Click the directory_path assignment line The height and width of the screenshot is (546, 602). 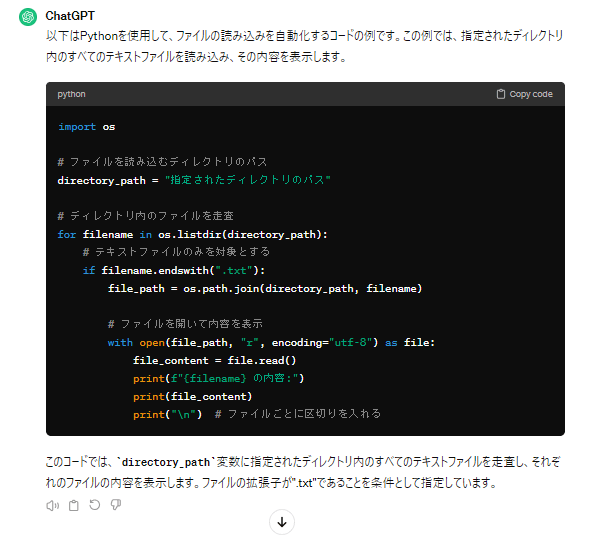[x=194, y=180]
